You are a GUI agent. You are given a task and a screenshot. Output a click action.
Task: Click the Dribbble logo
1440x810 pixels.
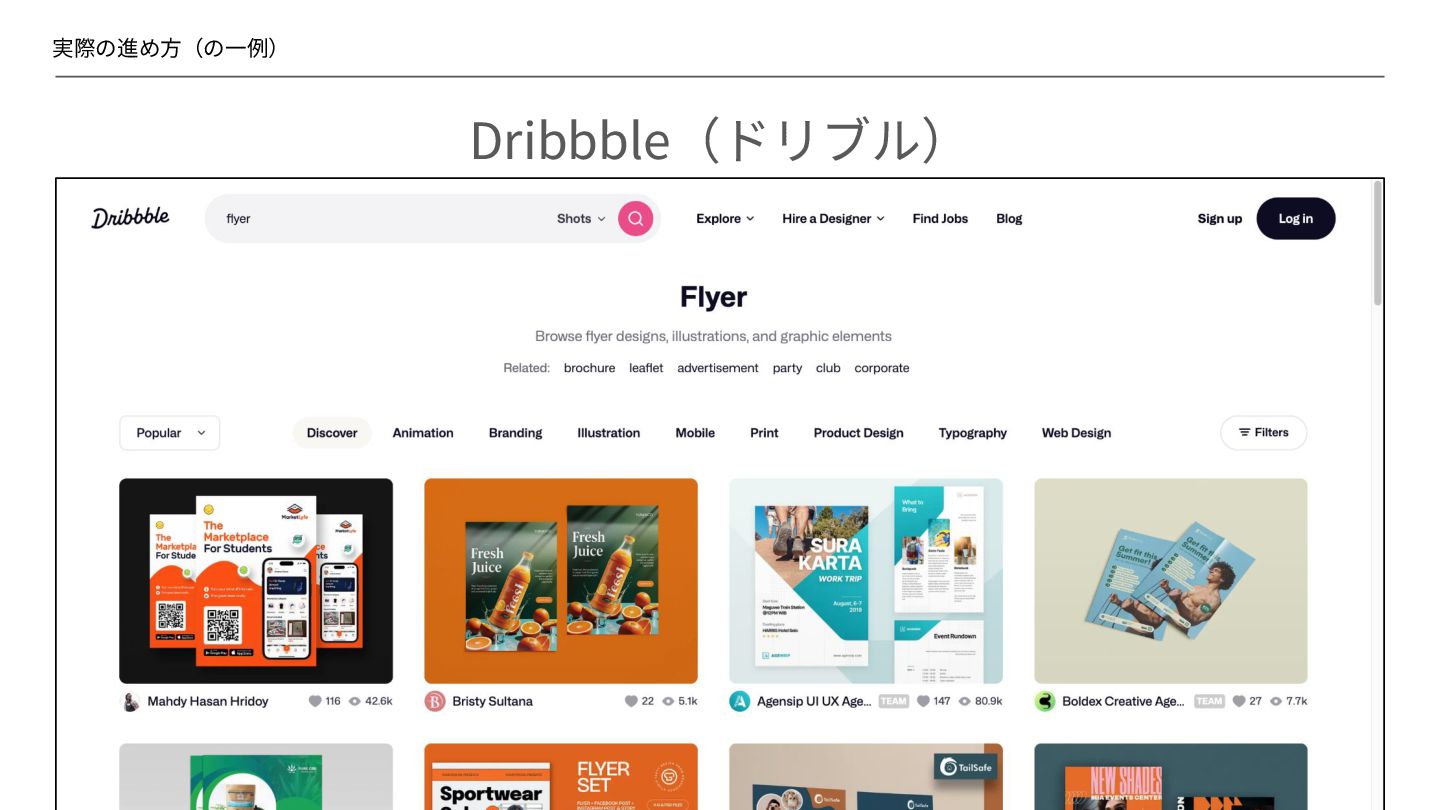131,218
